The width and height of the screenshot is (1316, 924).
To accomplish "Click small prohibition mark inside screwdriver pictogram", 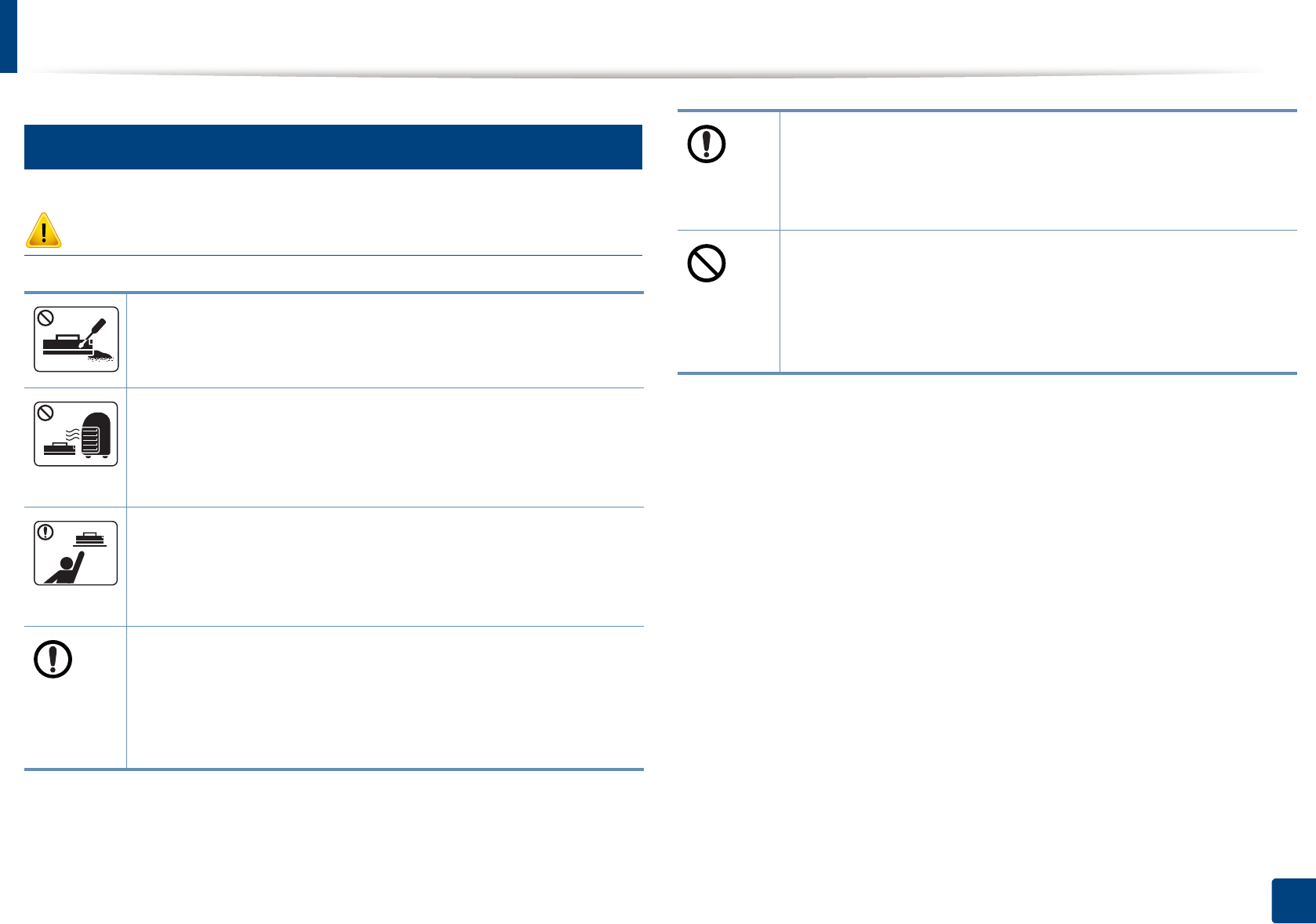I will pyautogui.click(x=46, y=318).
